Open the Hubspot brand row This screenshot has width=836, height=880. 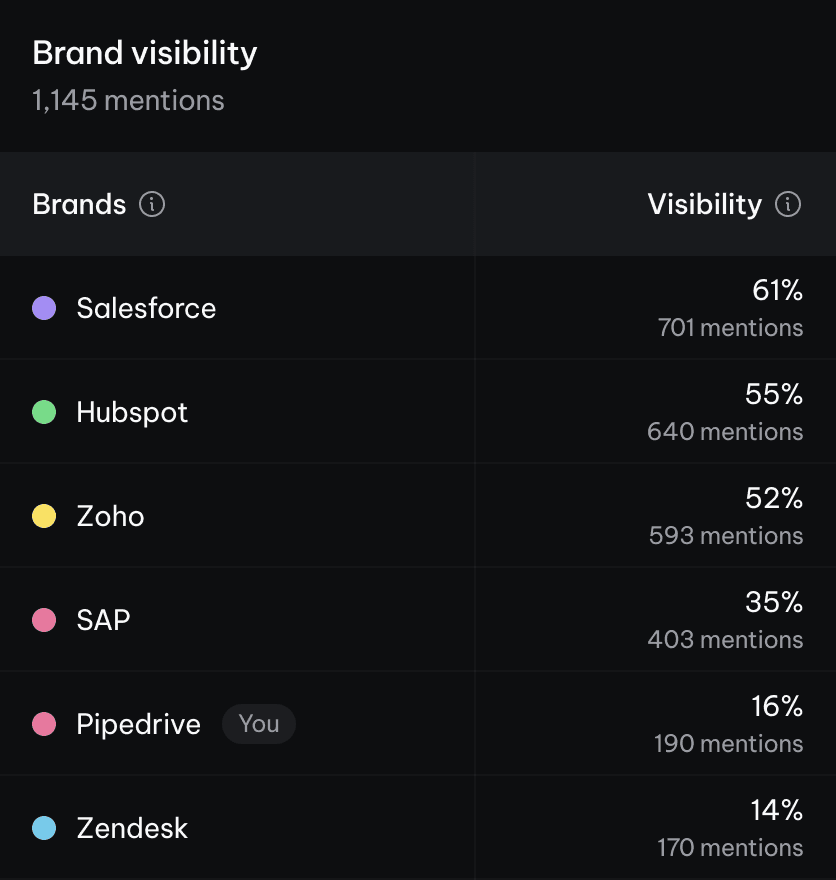tap(132, 412)
